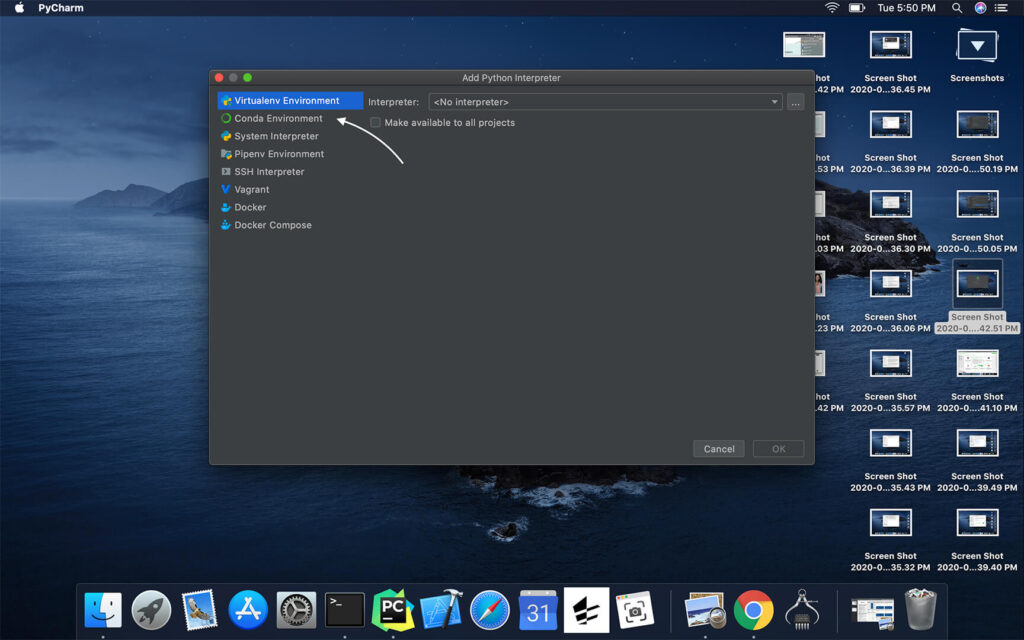Open Mail stamp icon in Dock
Viewport: 1024px width, 640px height.
point(199,611)
